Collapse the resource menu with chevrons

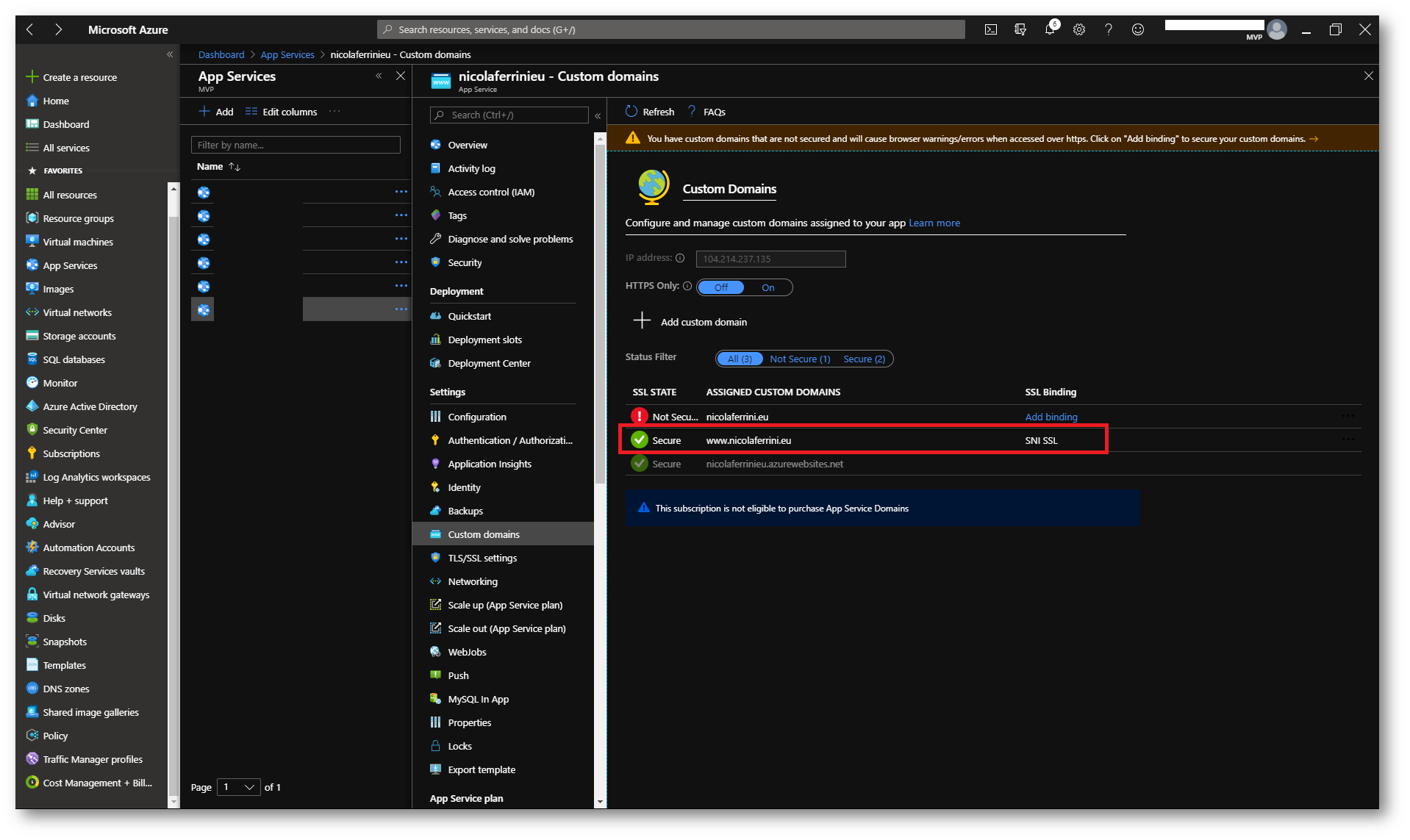(x=598, y=115)
